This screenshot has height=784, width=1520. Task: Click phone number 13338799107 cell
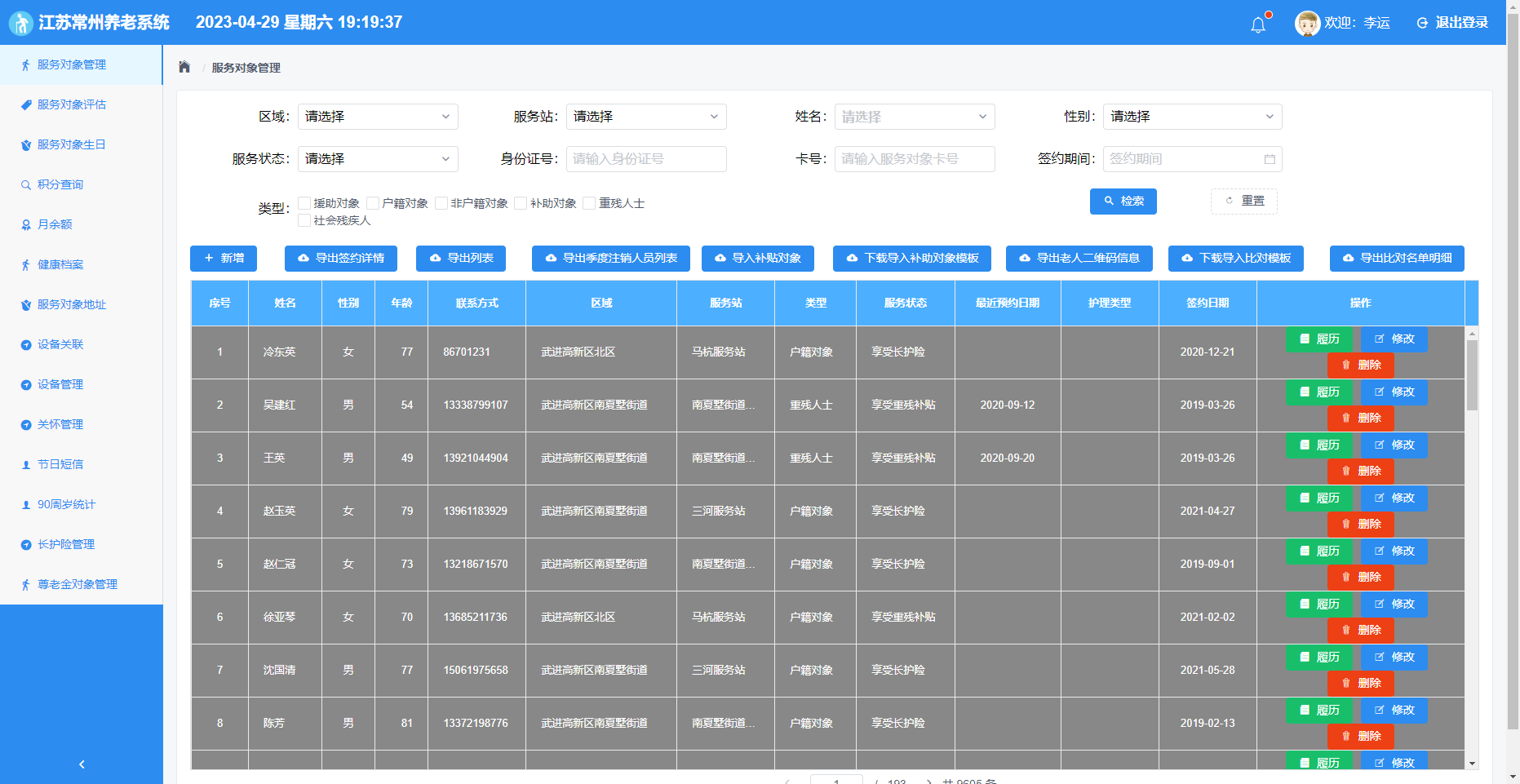(476, 405)
